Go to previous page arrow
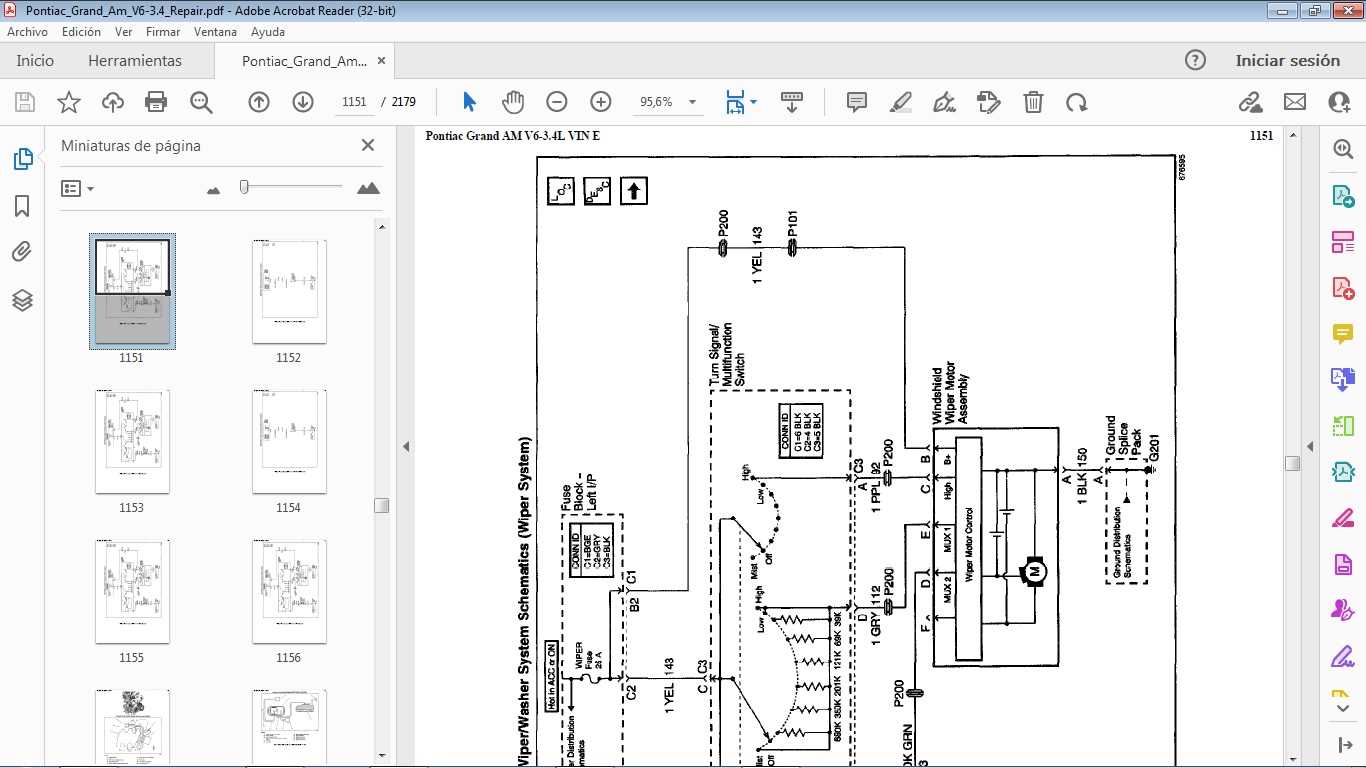1366x768 pixels. (259, 102)
